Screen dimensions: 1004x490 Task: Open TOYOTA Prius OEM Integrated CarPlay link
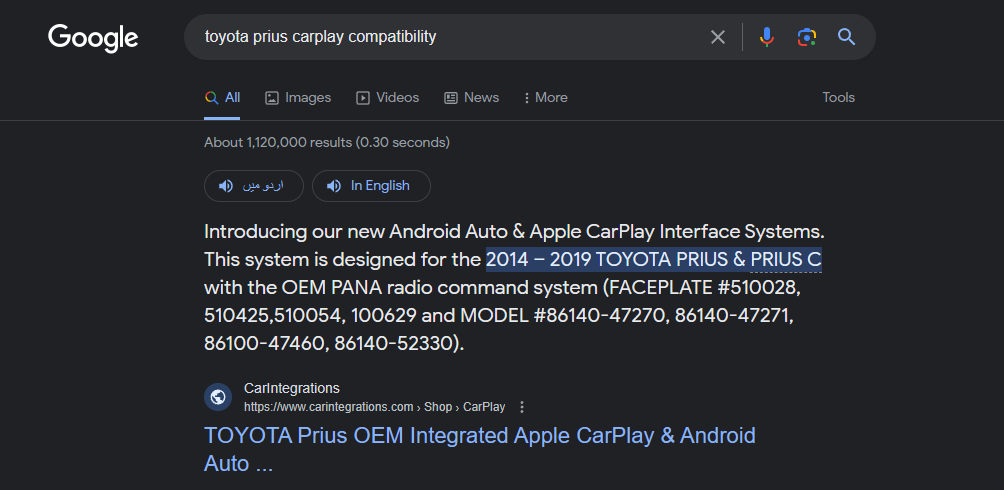coord(479,436)
